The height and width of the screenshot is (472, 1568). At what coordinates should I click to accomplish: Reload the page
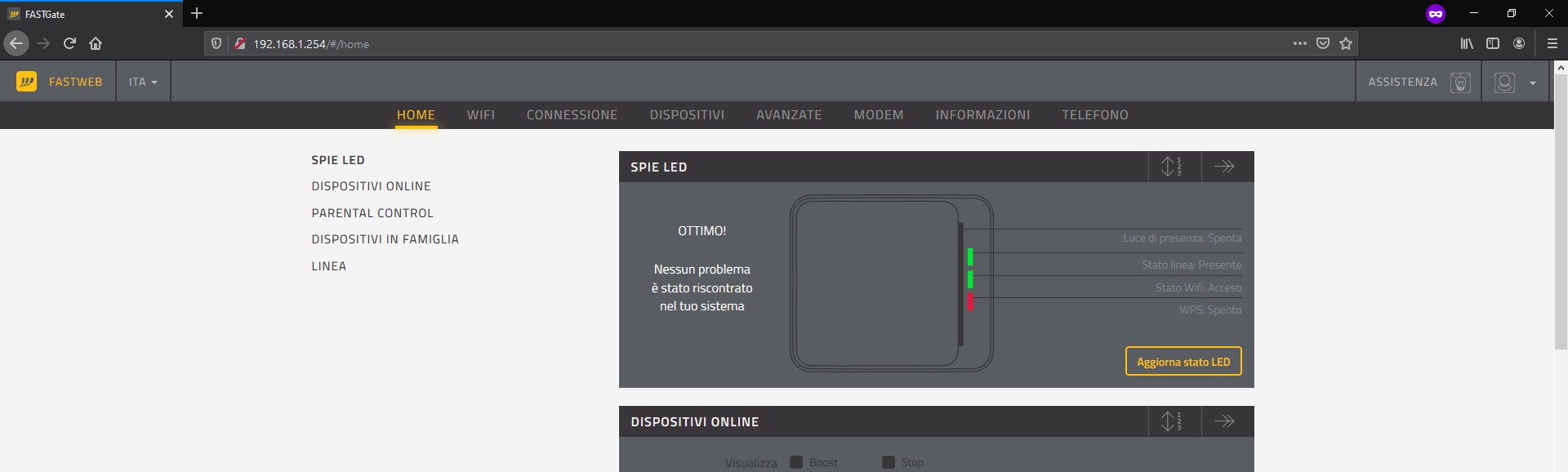pos(69,43)
